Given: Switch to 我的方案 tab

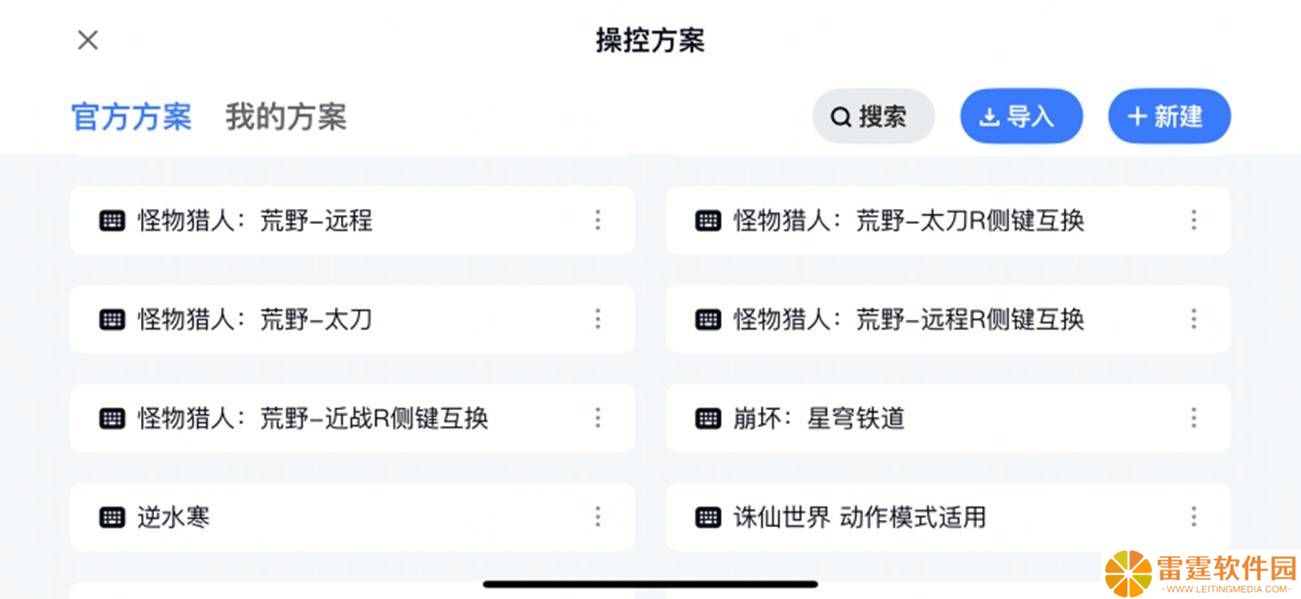Looking at the screenshot, I should point(286,117).
